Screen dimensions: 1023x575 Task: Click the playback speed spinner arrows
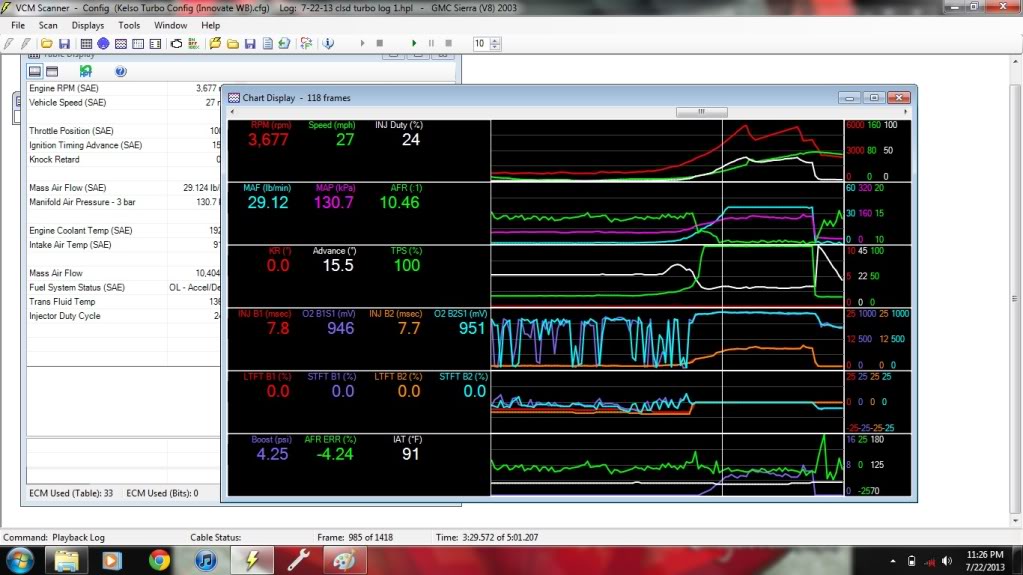[495, 44]
